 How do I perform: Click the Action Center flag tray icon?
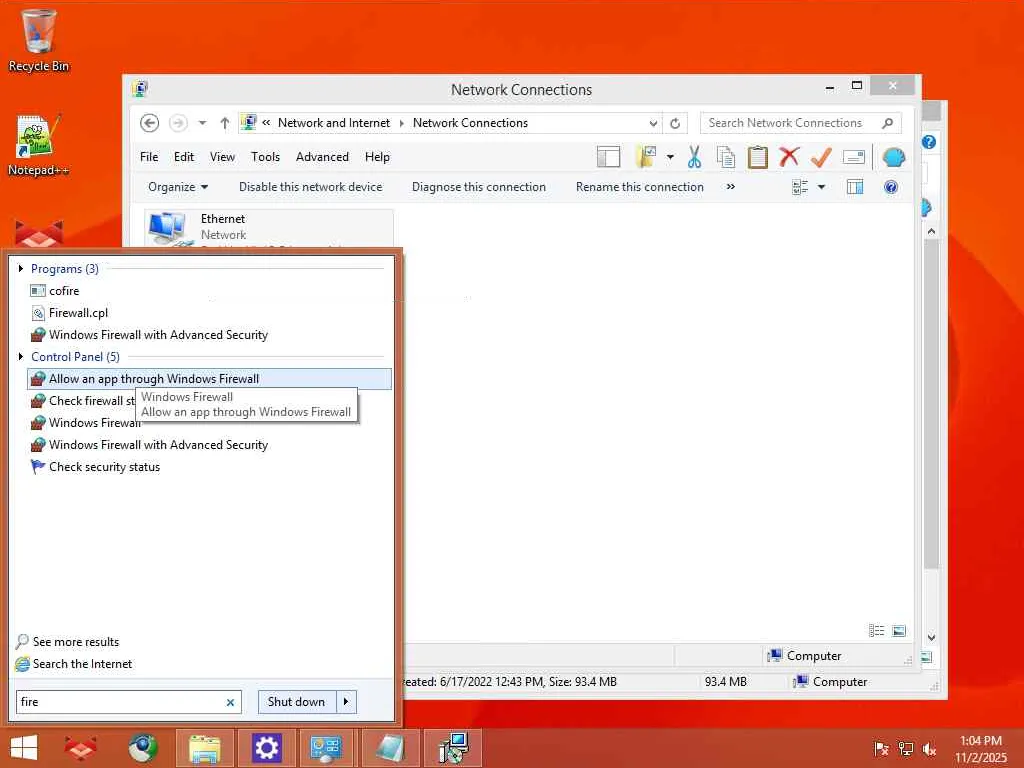[x=882, y=749]
